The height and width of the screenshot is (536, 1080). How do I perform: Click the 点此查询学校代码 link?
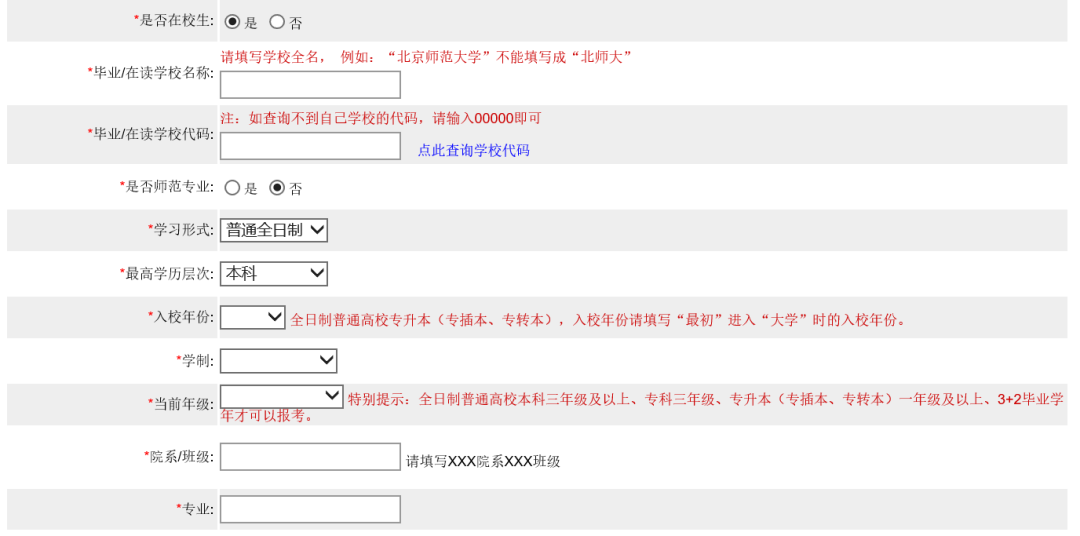[473, 150]
